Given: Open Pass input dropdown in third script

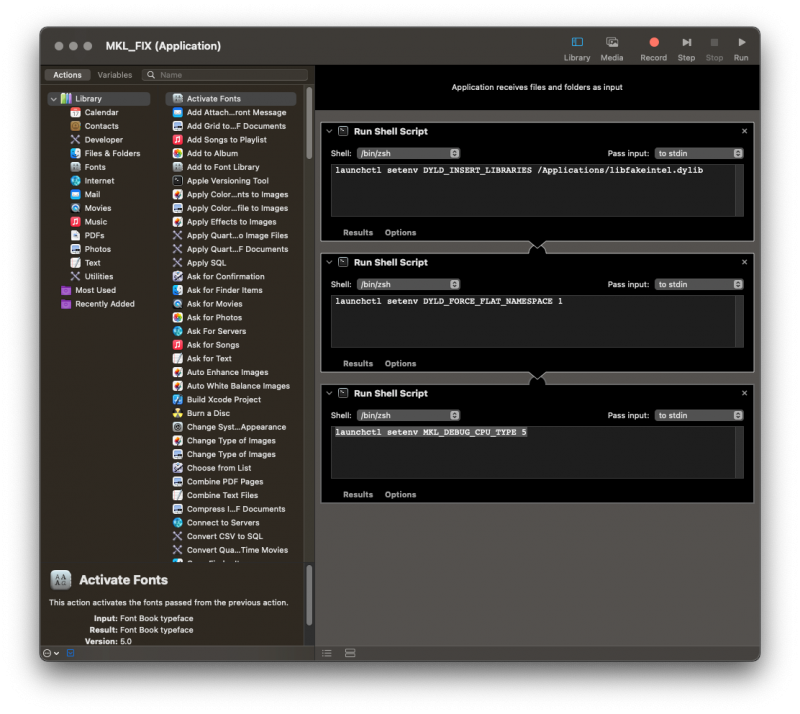Looking at the screenshot, I should click(x=698, y=415).
